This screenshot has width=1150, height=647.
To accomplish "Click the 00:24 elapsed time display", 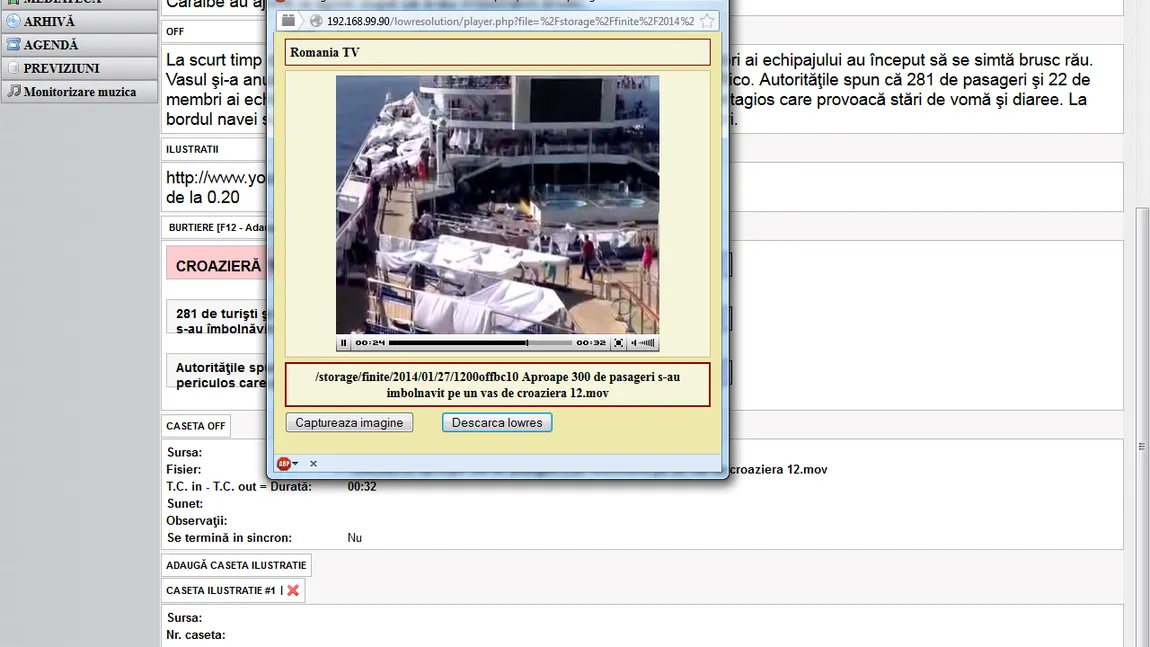I will [x=370, y=343].
